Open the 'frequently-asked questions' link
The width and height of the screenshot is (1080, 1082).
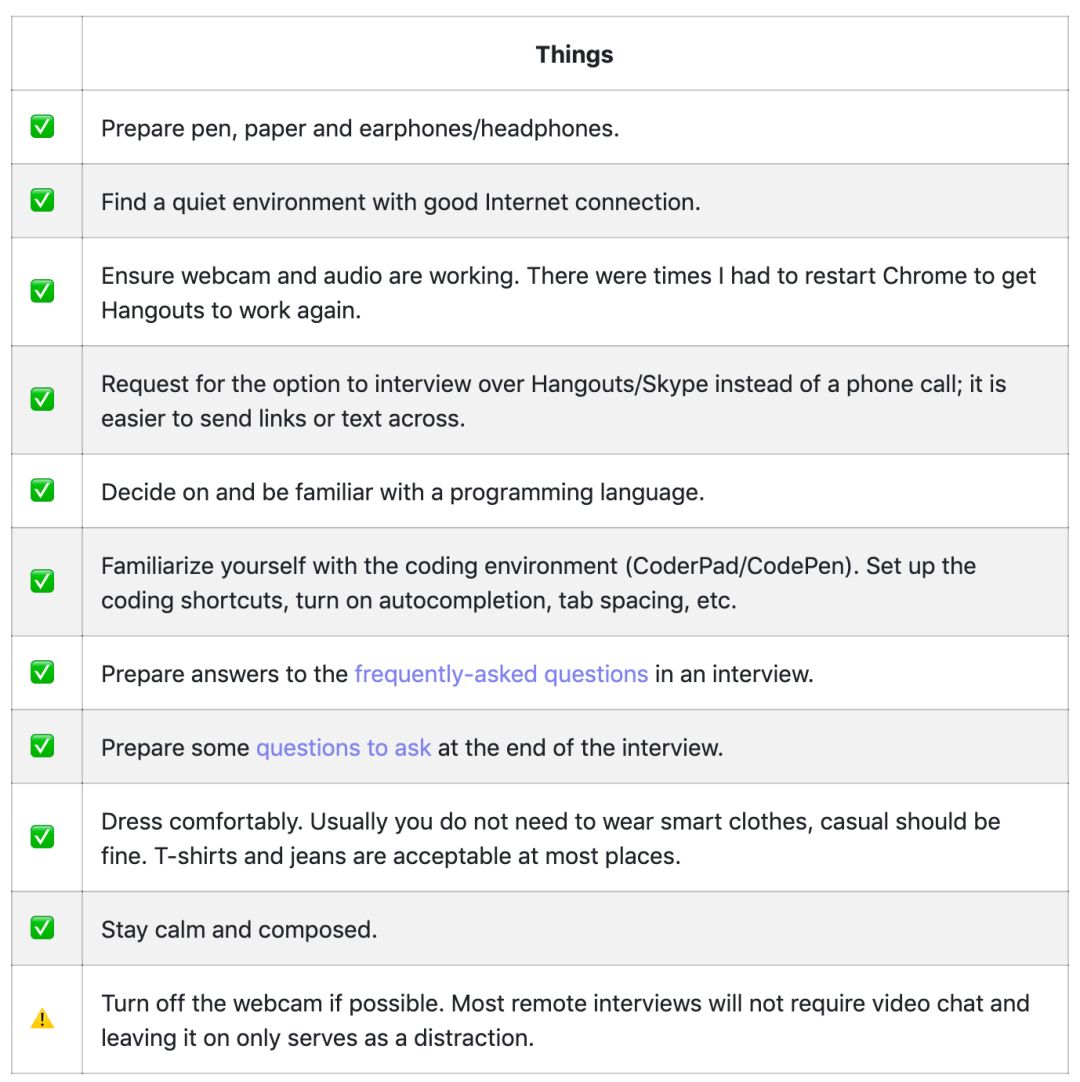tap(501, 674)
